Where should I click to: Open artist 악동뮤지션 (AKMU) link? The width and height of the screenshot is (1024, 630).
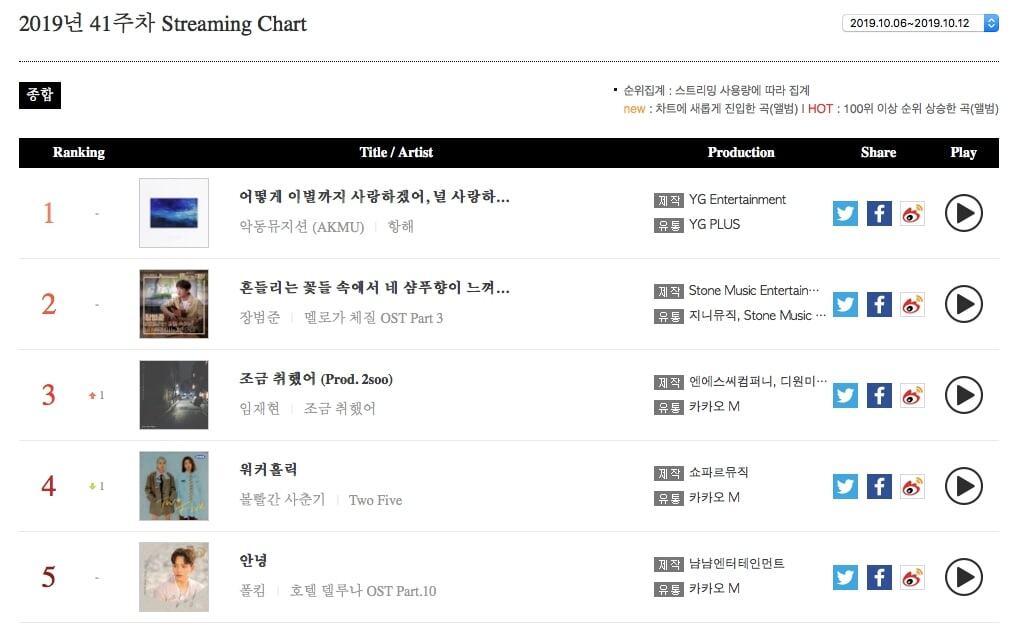(x=302, y=226)
